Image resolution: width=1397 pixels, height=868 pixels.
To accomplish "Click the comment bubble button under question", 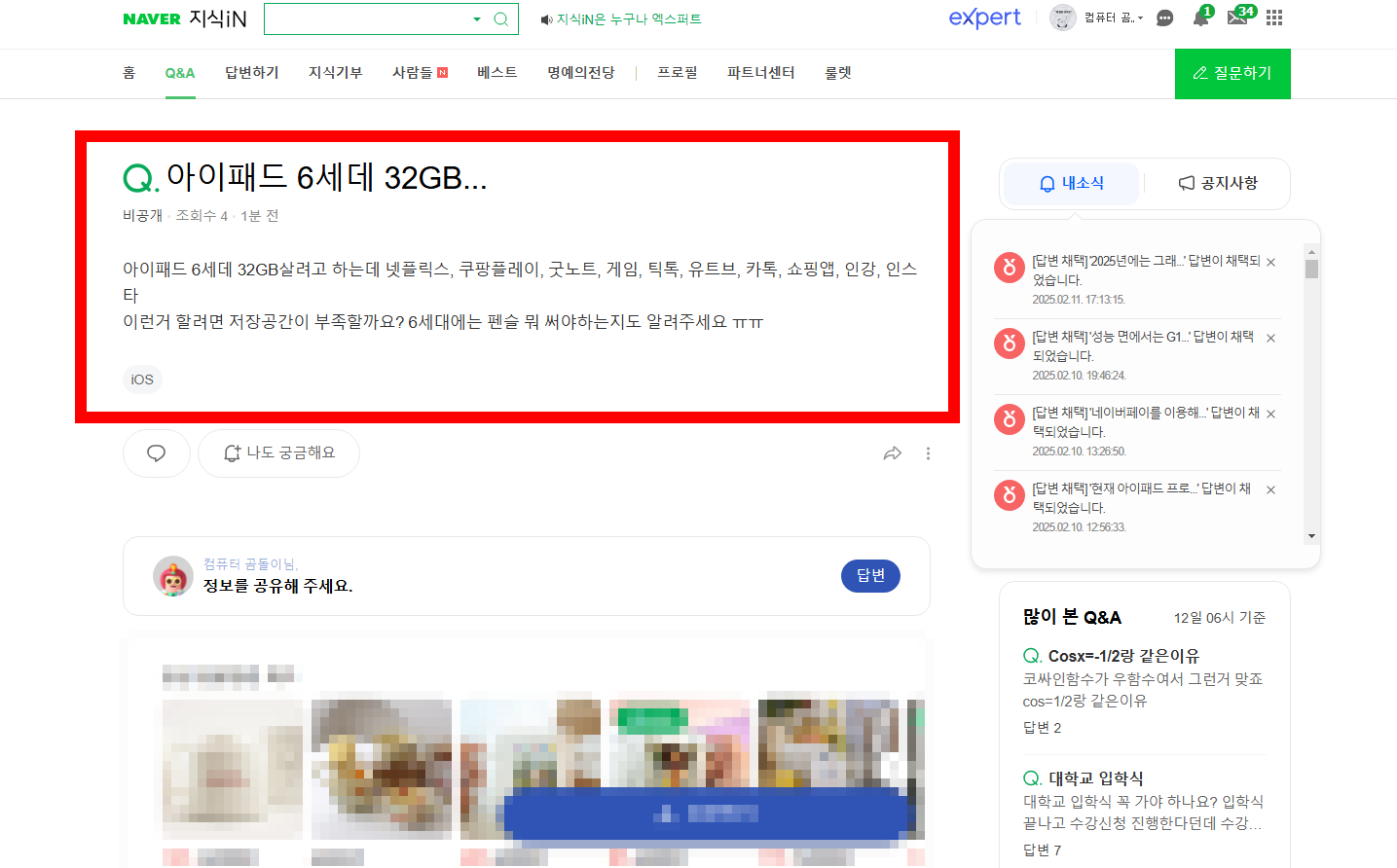I will coord(156,453).
